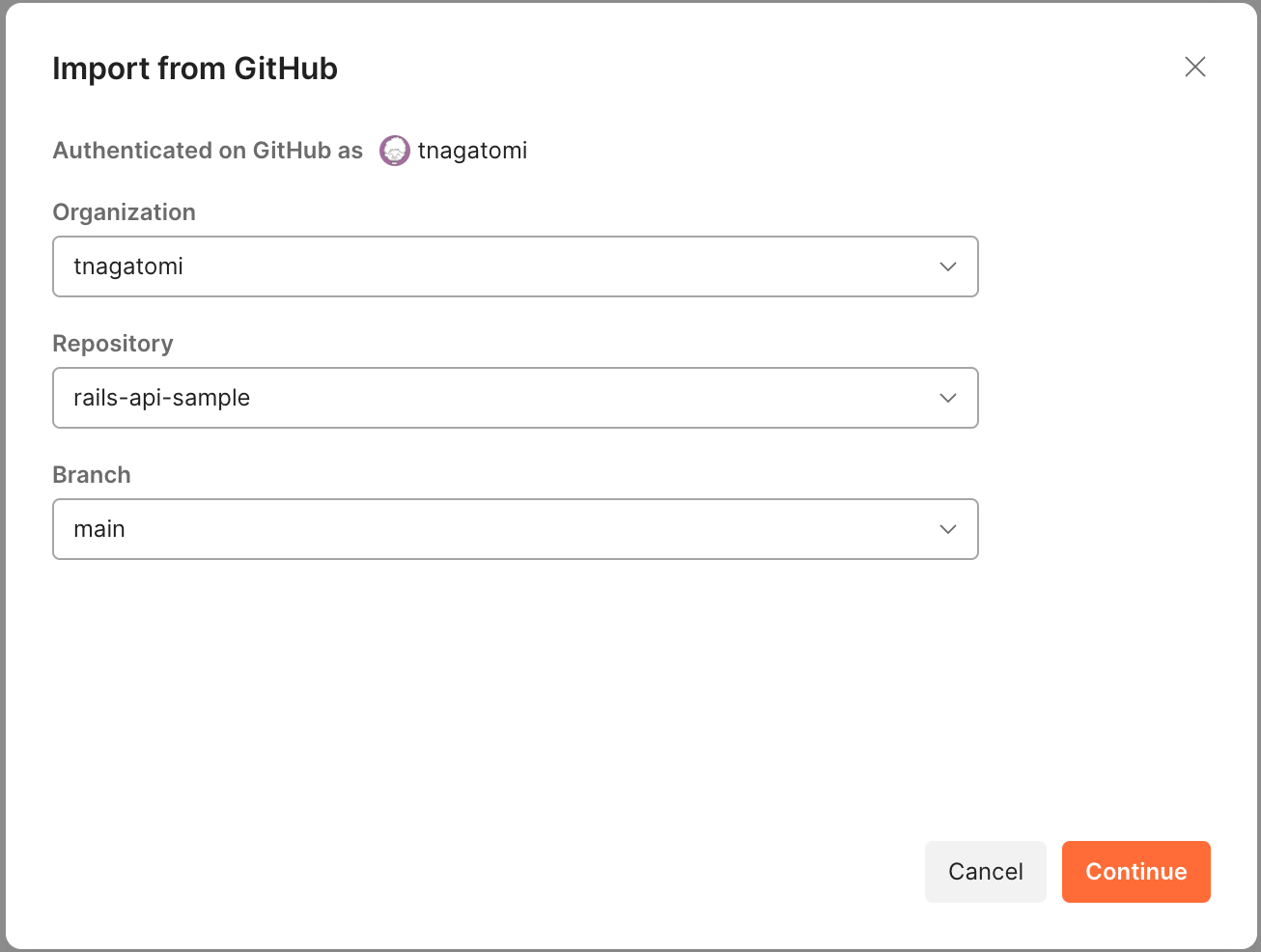The width and height of the screenshot is (1261, 952).
Task: Click the Repository field label
Action: (113, 344)
